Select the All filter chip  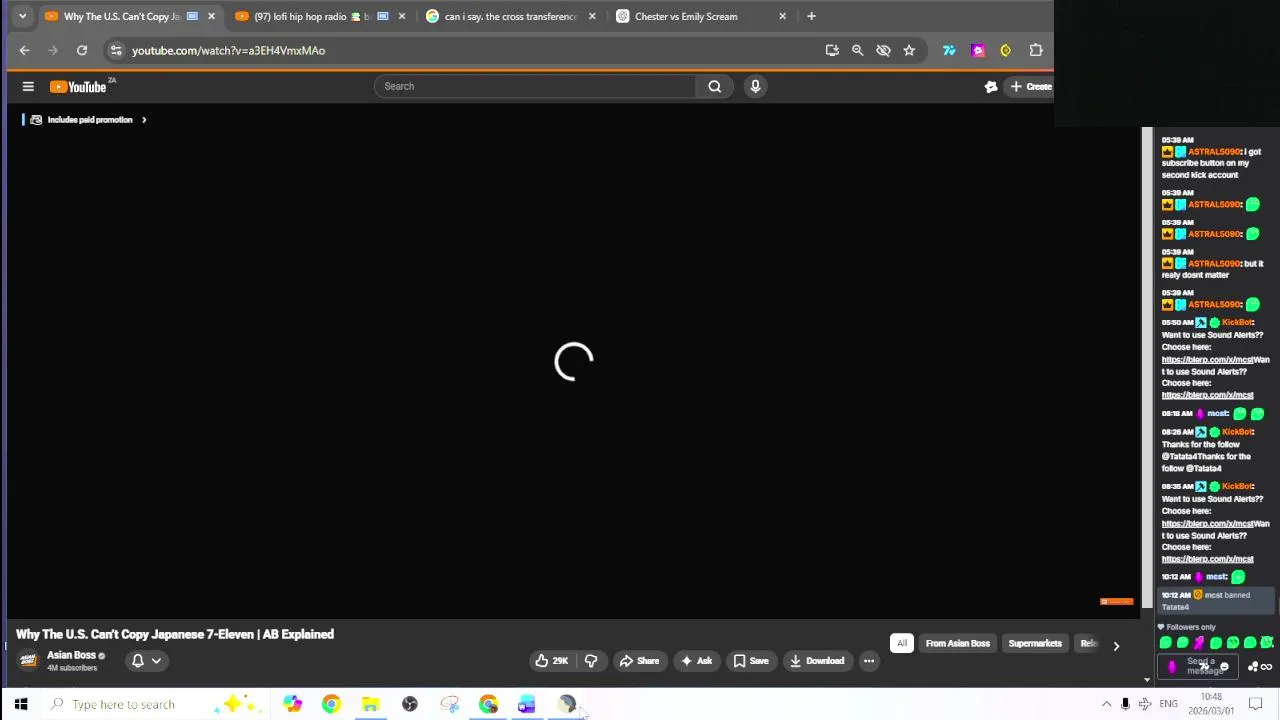pyautogui.click(x=902, y=644)
